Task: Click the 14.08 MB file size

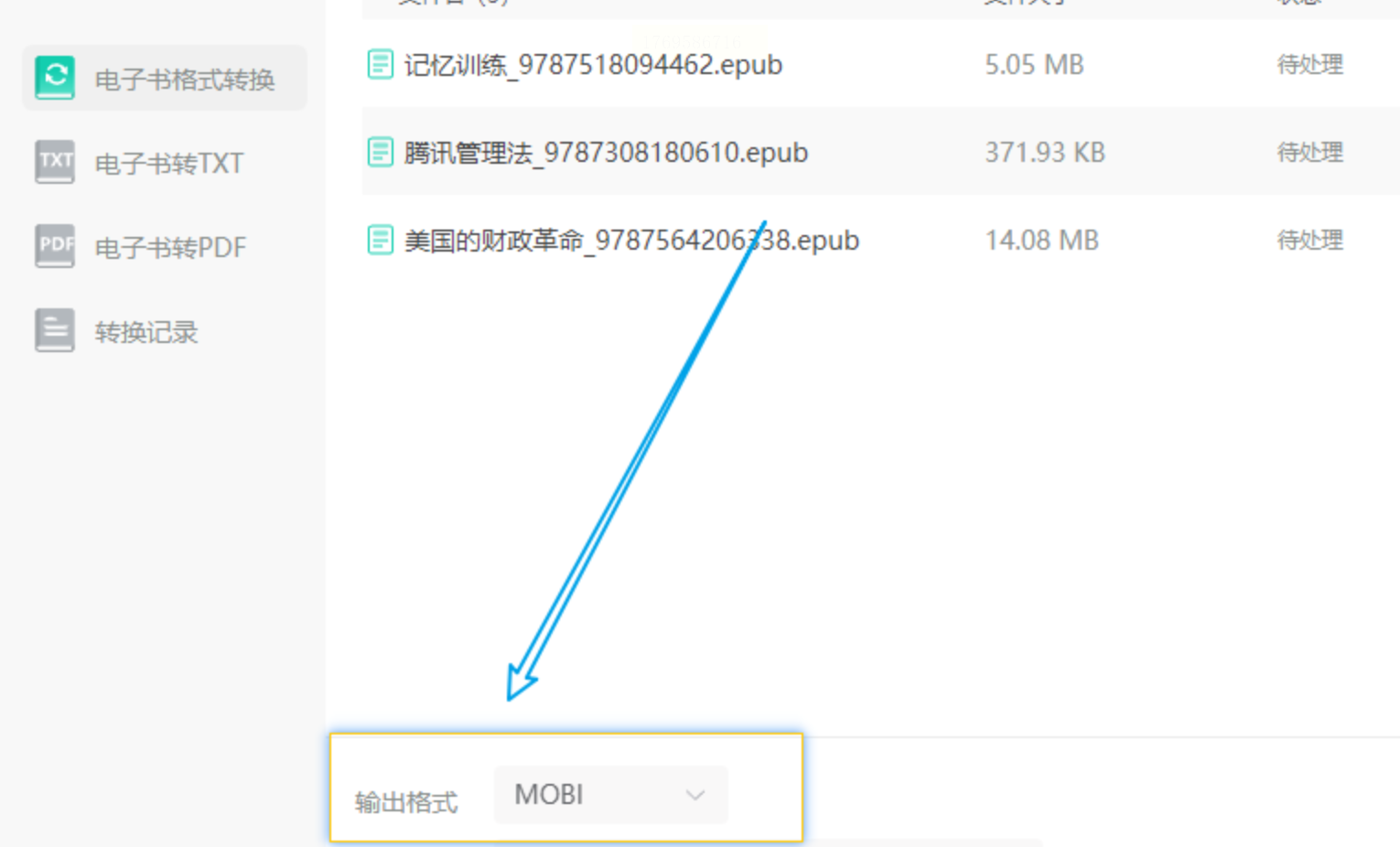Action: coord(1041,241)
